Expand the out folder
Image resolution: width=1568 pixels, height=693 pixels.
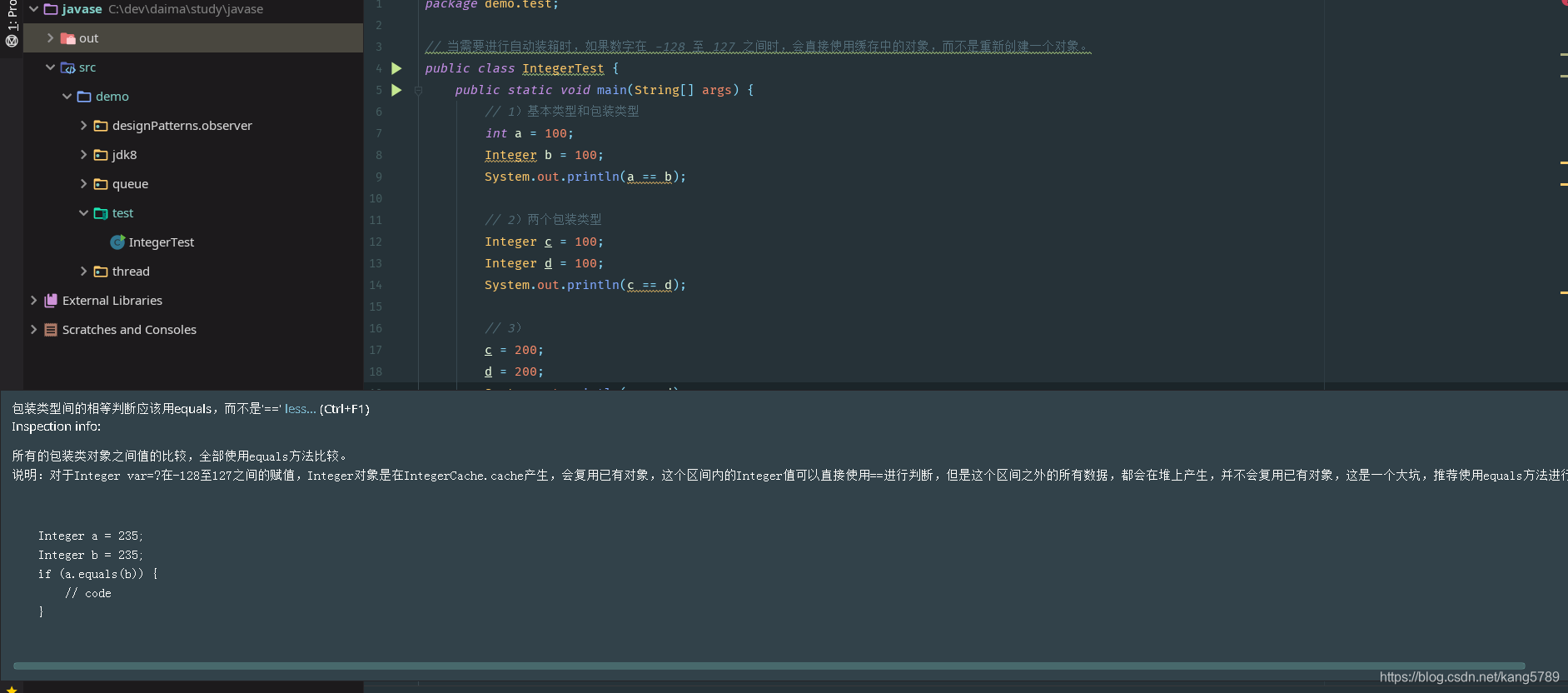click(50, 38)
